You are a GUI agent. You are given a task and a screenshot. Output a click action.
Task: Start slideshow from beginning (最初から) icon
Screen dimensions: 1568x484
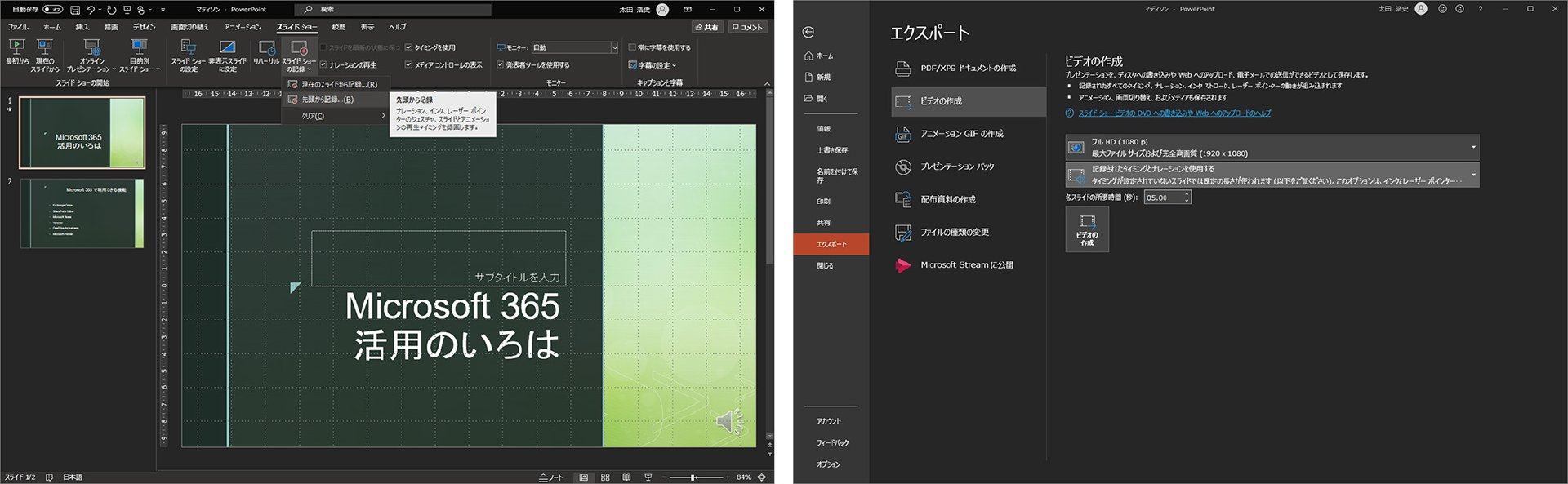pos(16,47)
